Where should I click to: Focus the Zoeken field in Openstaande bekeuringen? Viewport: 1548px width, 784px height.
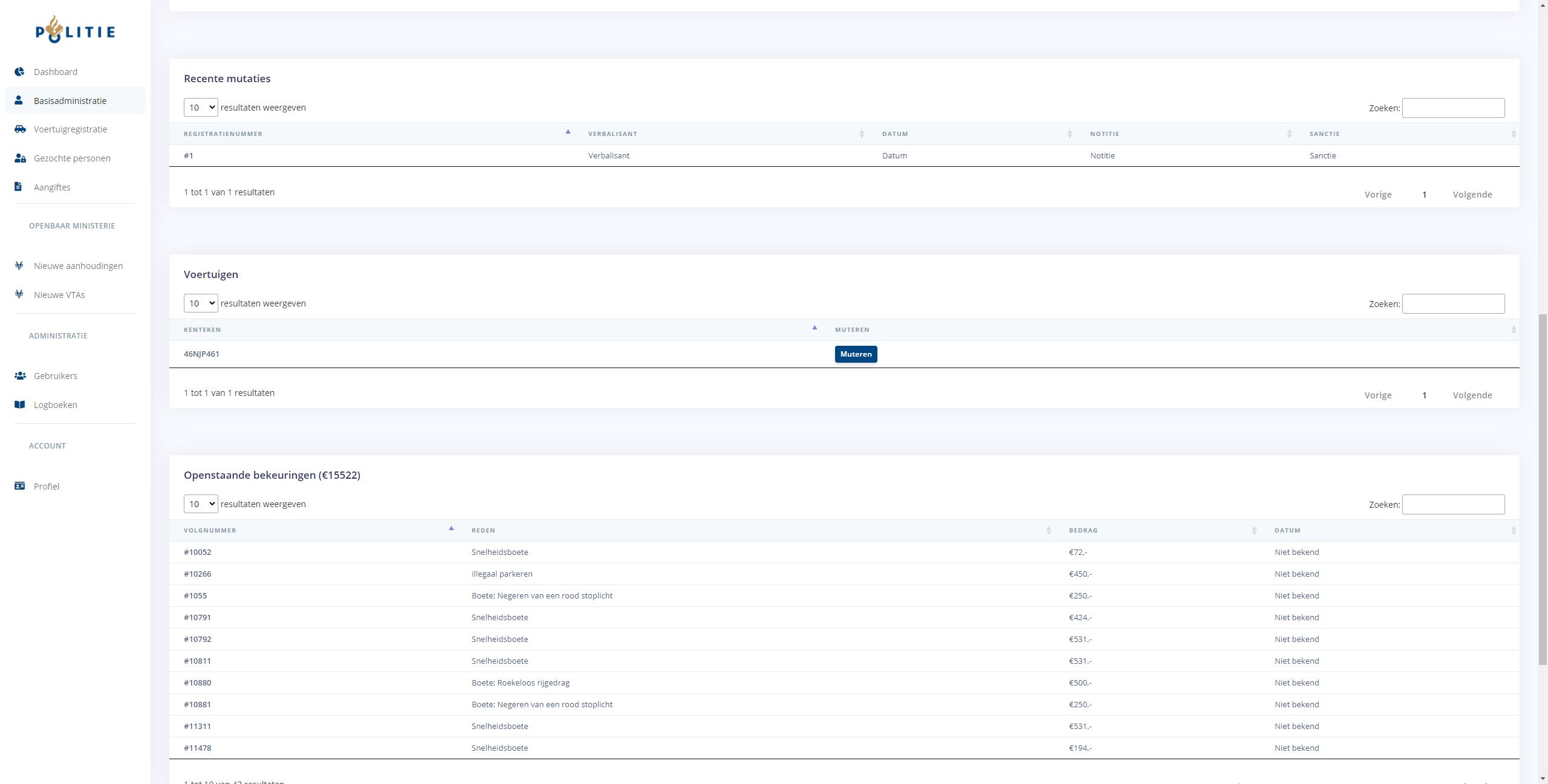tap(1453, 504)
